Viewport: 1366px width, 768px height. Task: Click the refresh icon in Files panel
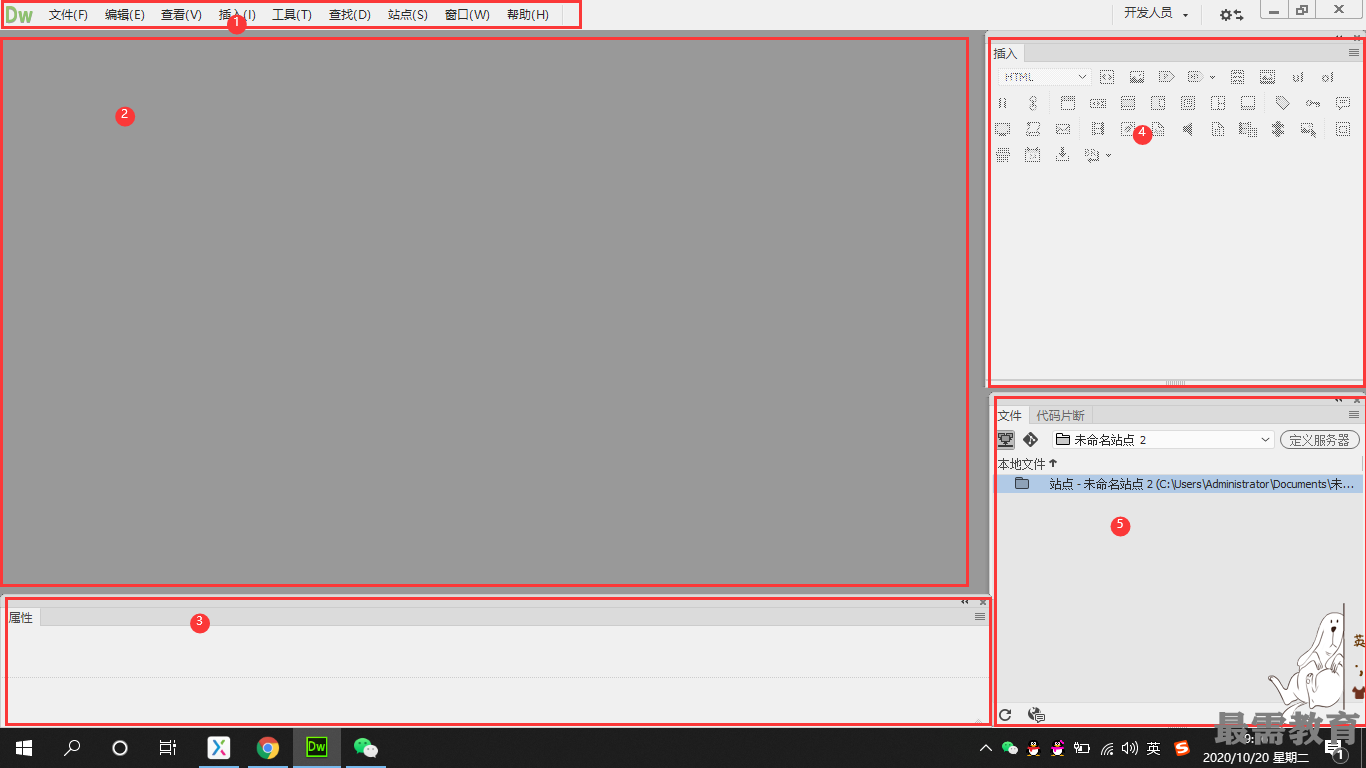1005,714
